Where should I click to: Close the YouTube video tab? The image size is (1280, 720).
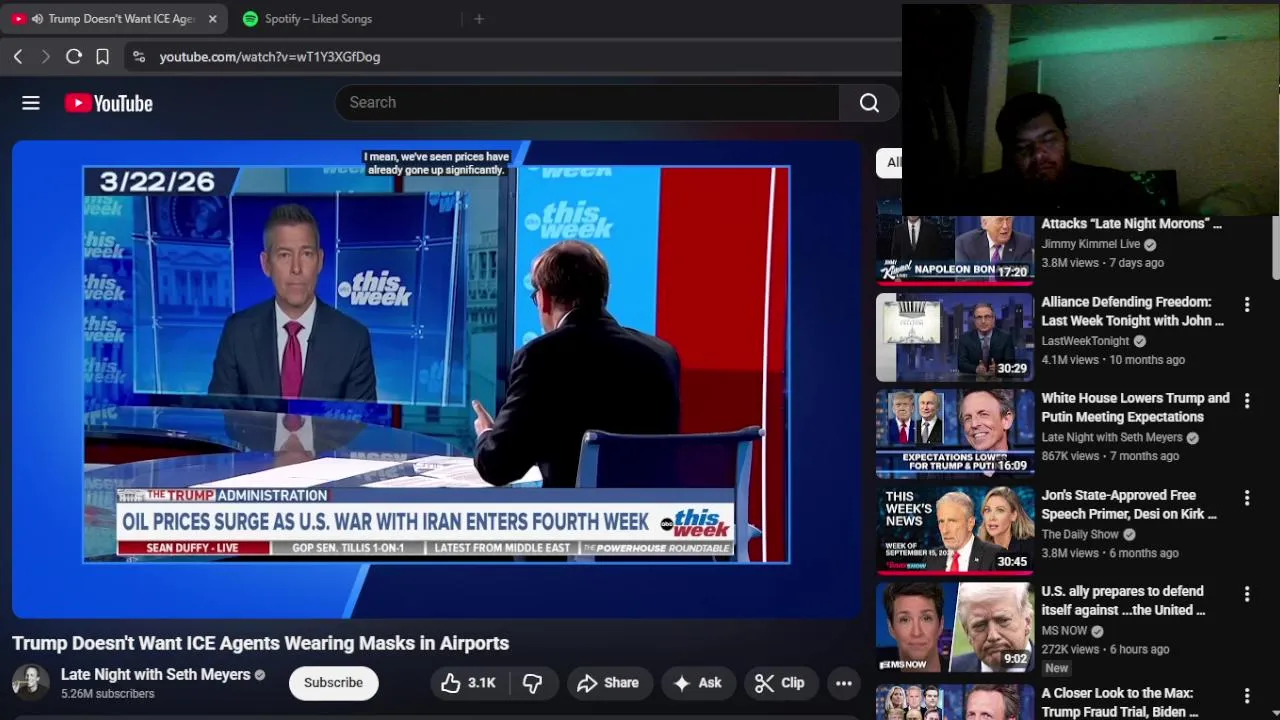(212, 19)
